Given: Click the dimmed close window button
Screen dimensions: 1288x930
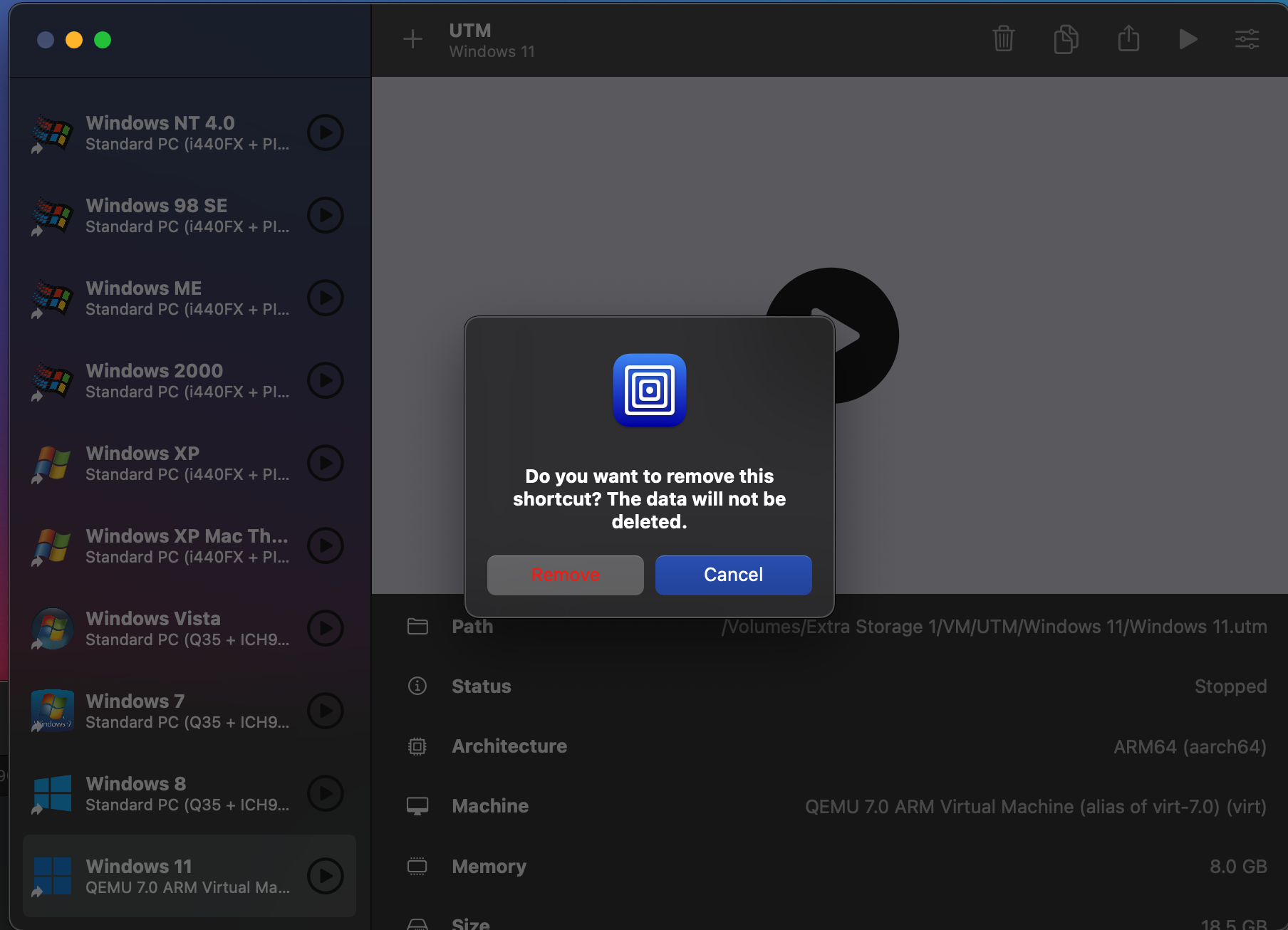Looking at the screenshot, I should point(46,40).
